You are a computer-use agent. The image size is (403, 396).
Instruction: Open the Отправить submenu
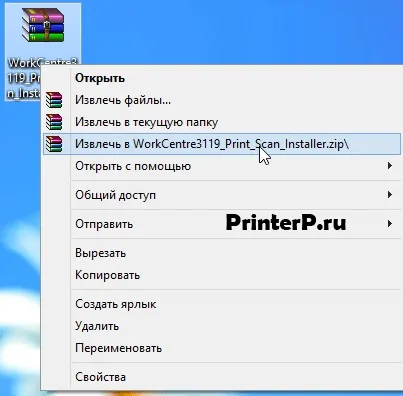tap(222, 224)
